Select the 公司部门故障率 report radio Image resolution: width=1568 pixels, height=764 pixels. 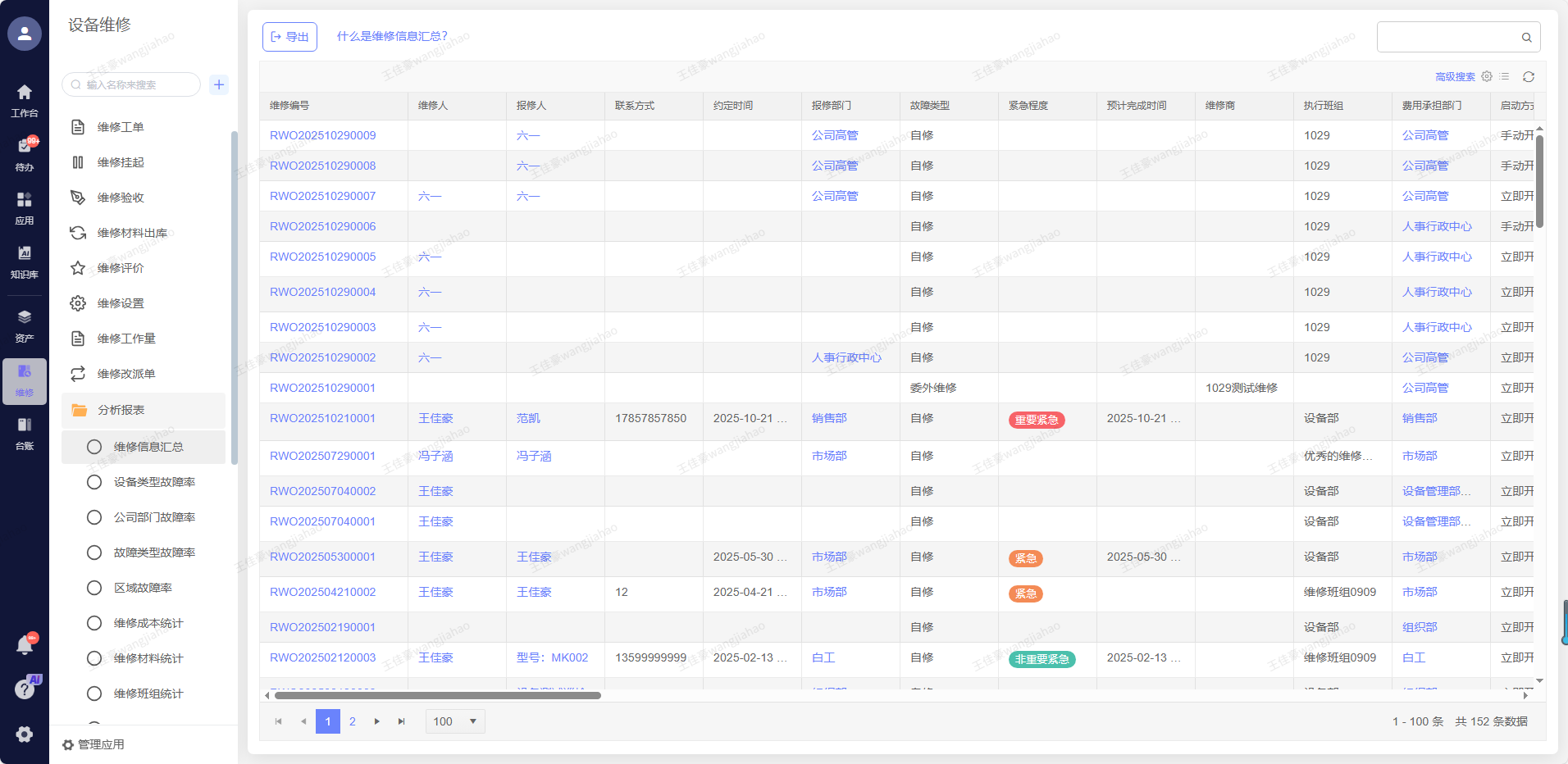point(94,517)
